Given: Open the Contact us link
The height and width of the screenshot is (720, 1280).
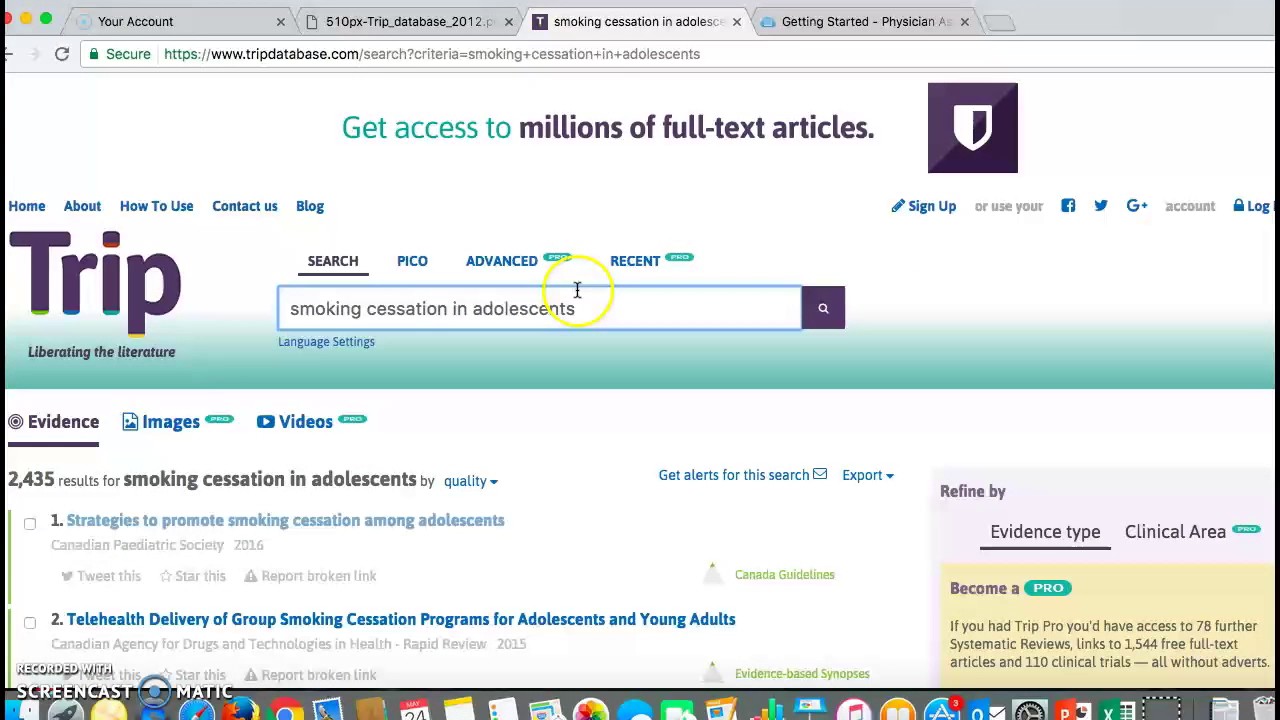Looking at the screenshot, I should (x=245, y=206).
